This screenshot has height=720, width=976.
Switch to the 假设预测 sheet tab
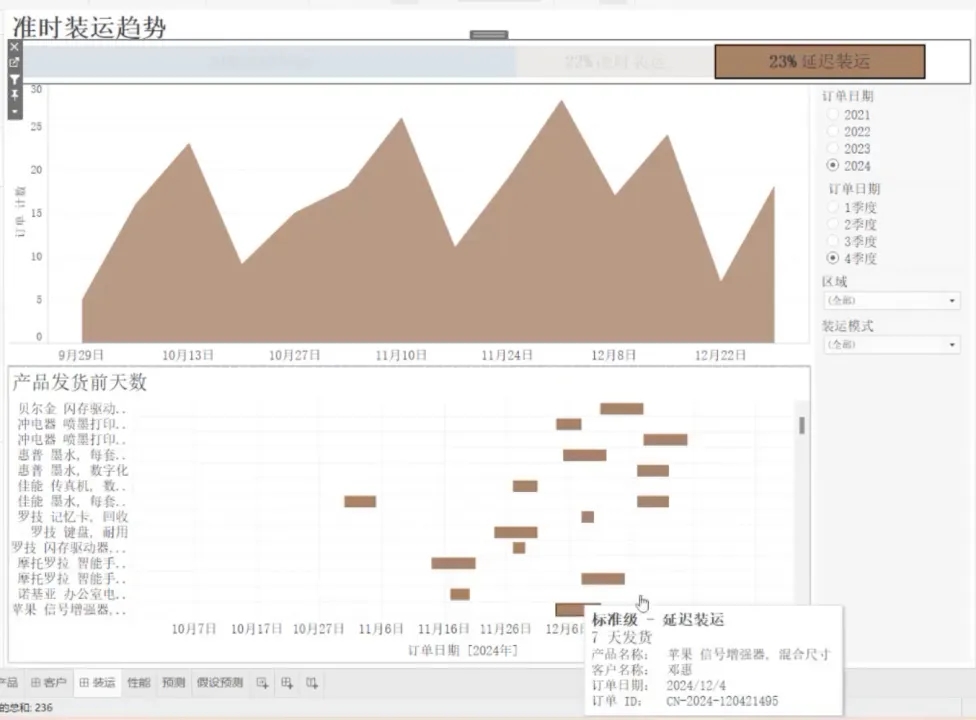219,683
